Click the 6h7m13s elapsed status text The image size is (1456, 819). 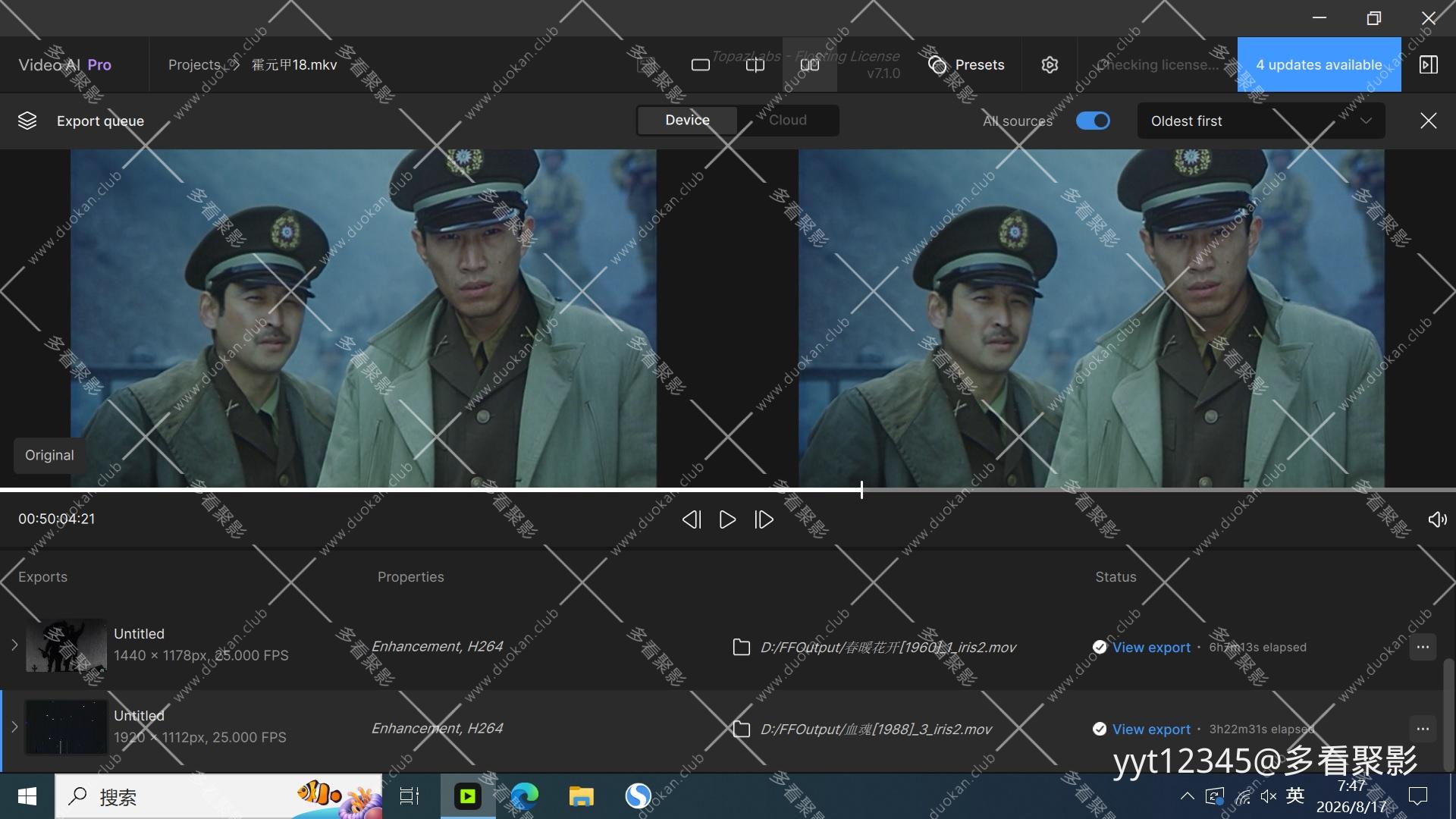[1257, 648]
